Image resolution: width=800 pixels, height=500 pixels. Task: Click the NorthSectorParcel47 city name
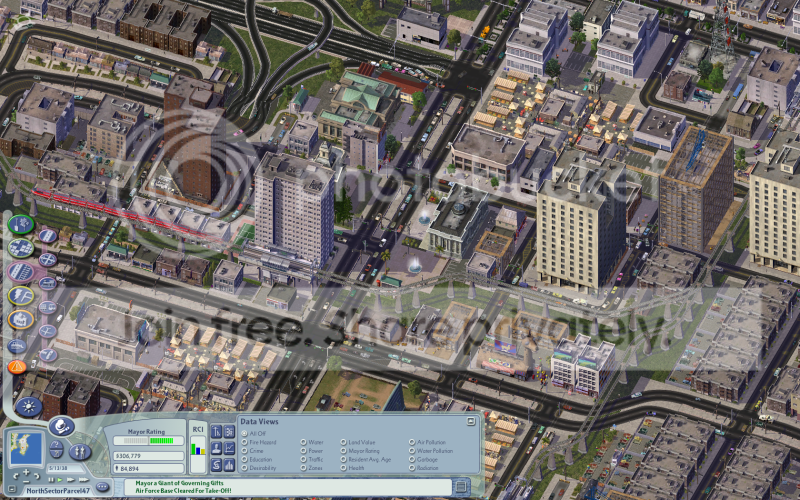click(58, 490)
